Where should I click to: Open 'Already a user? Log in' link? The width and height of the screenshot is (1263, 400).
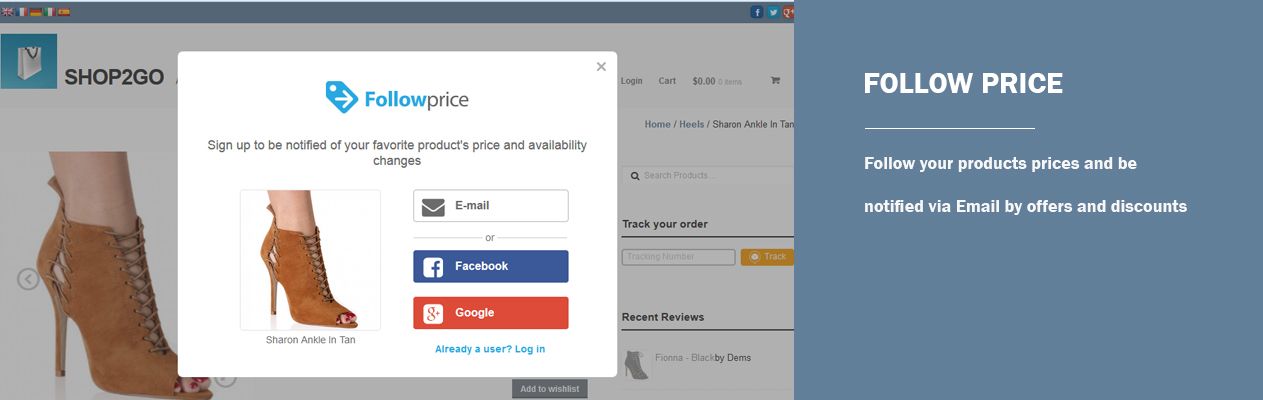click(490, 349)
